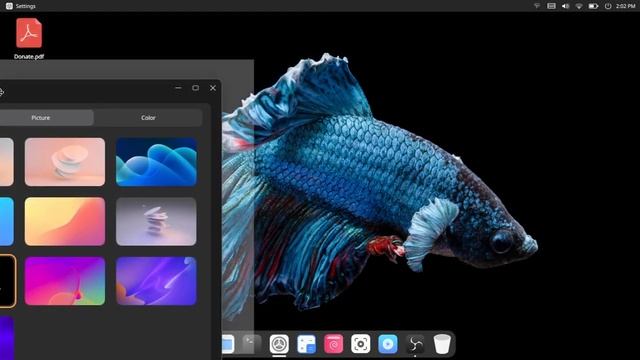This screenshot has height=360, width=640.
Task: Click the 2:02 PM clock
Action: pyautogui.click(x=626, y=6)
